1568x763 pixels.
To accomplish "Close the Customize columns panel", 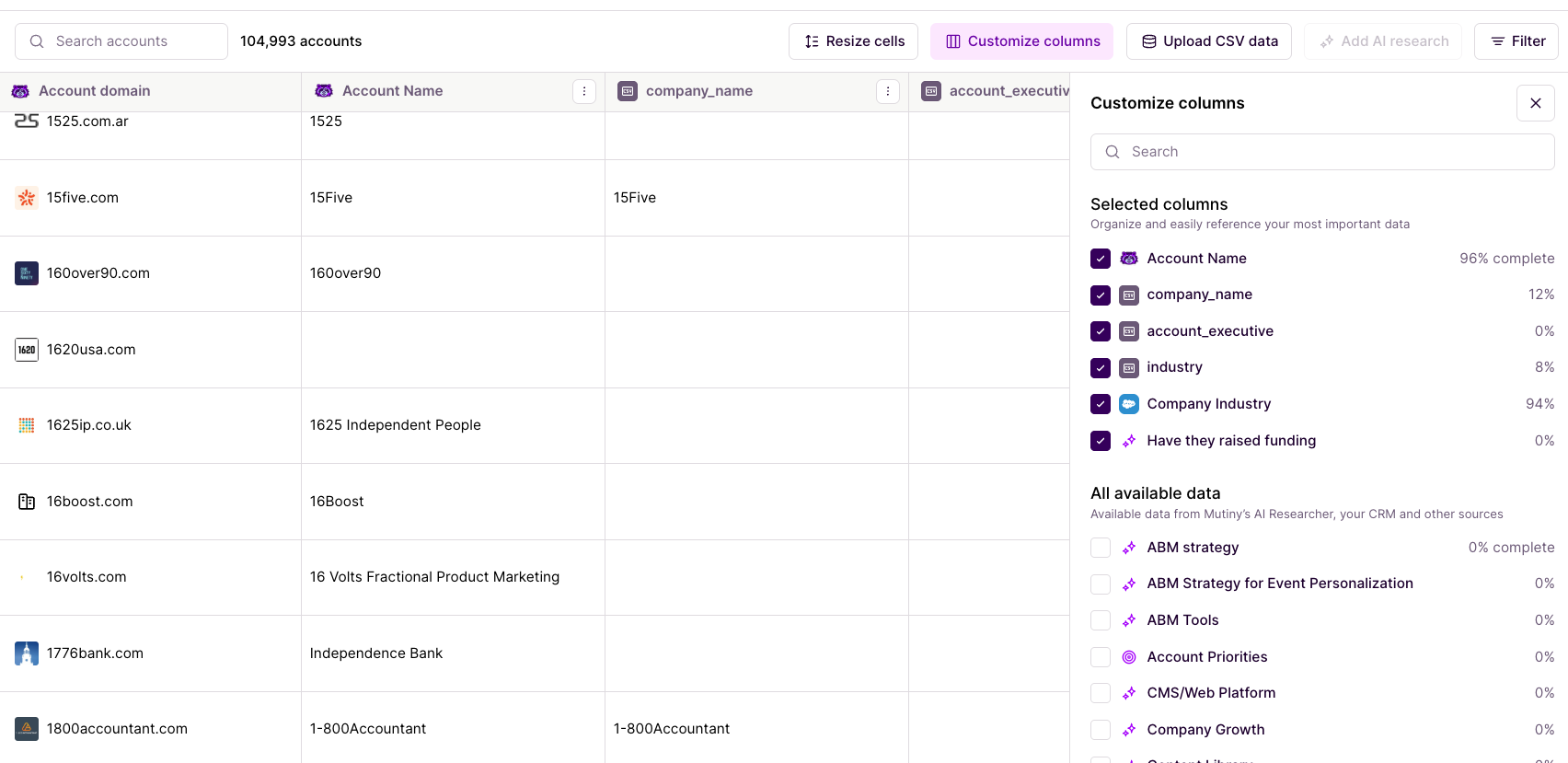I will click(1536, 103).
